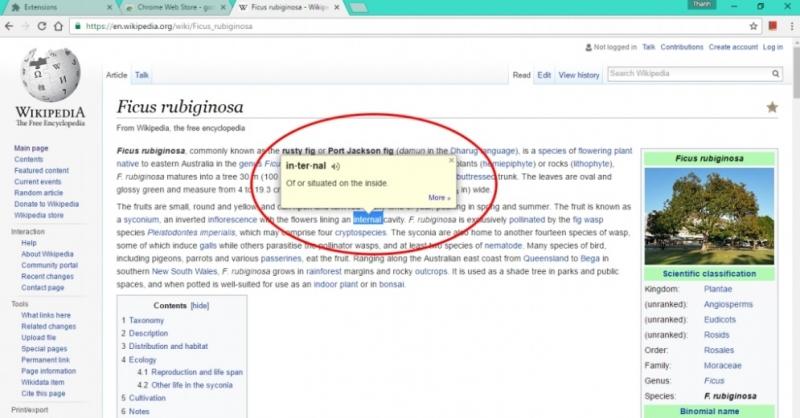Open View history tab
This screenshot has width=800, height=418.
tap(579, 75)
